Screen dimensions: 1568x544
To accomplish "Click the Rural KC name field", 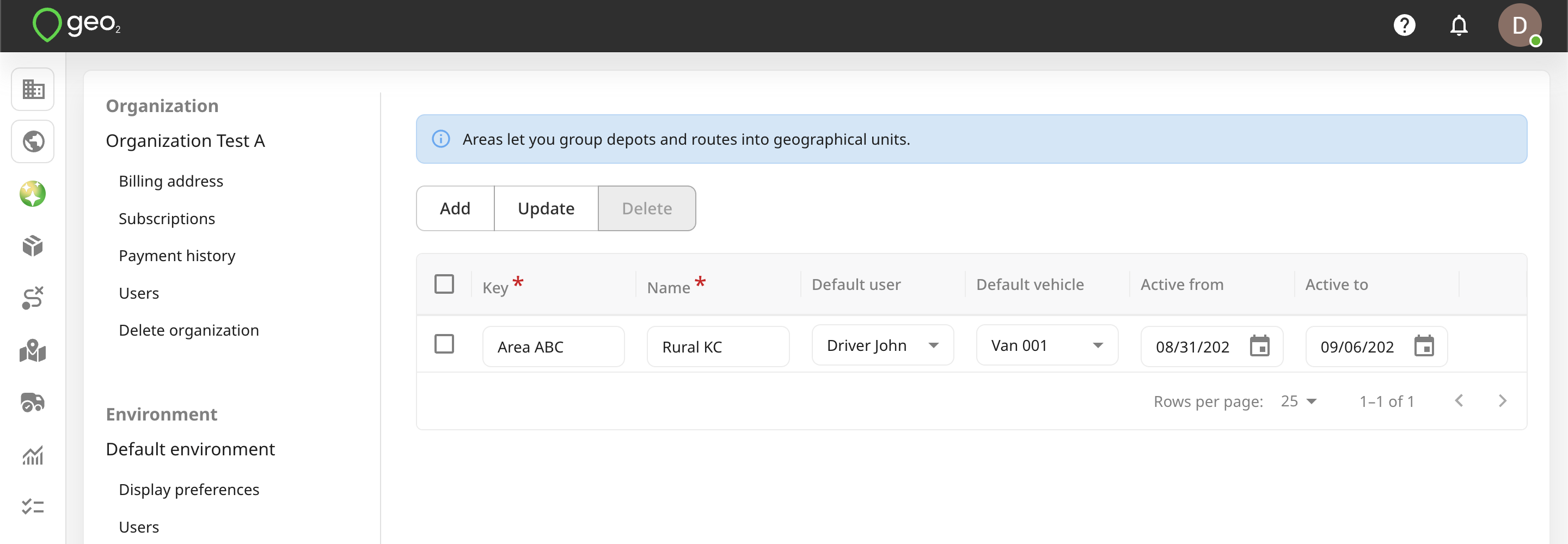I will click(x=718, y=347).
